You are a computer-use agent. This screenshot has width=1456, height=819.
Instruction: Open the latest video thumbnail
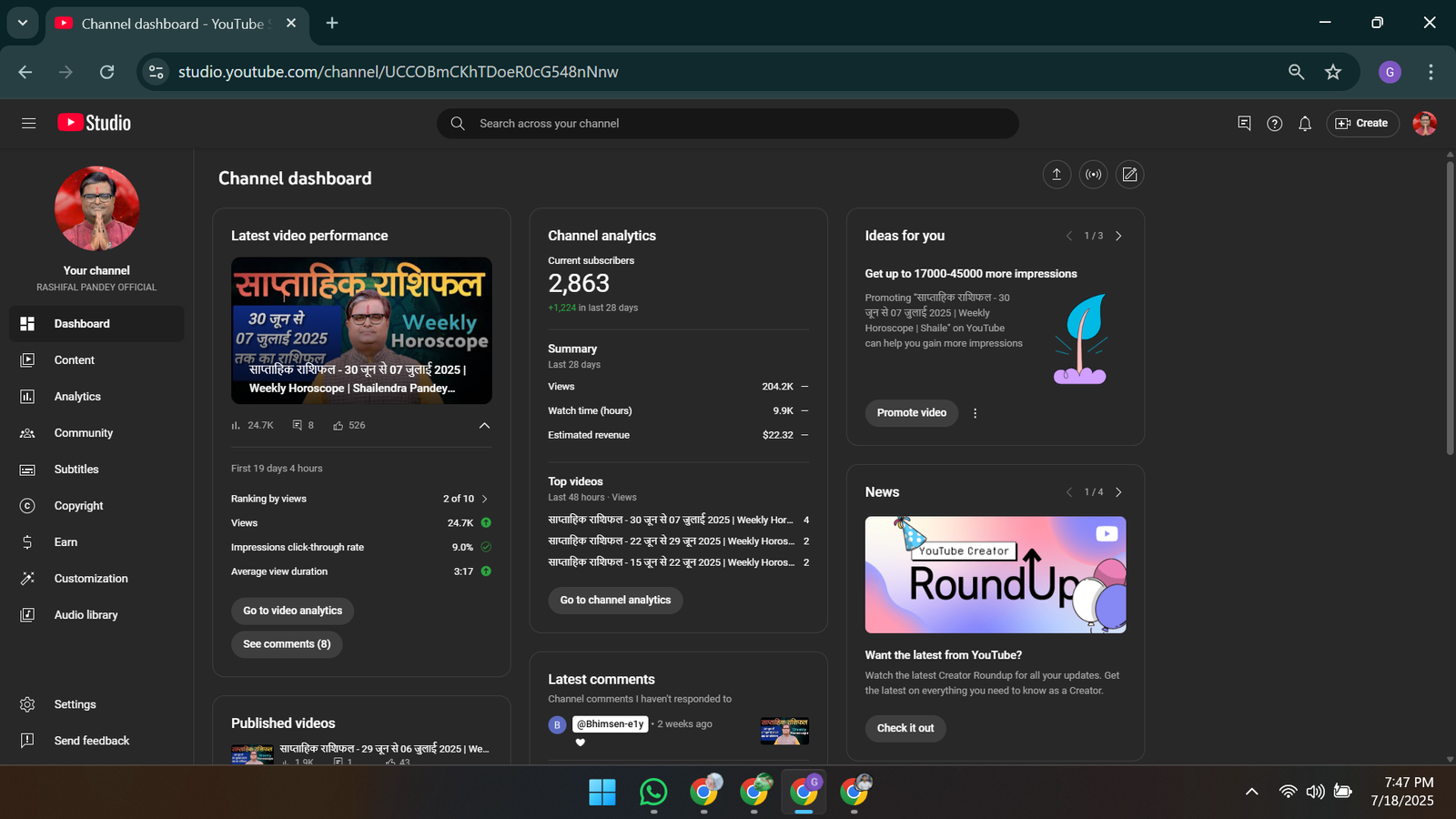361,330
